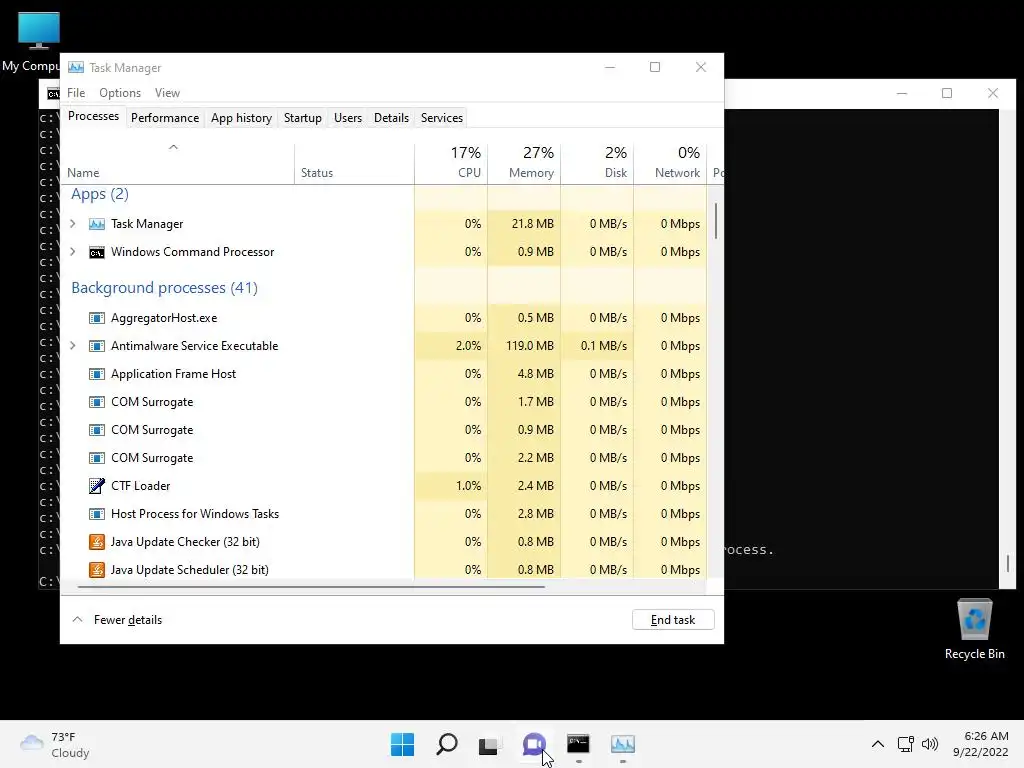Click the Application Frame Host icon

[97, 374]
